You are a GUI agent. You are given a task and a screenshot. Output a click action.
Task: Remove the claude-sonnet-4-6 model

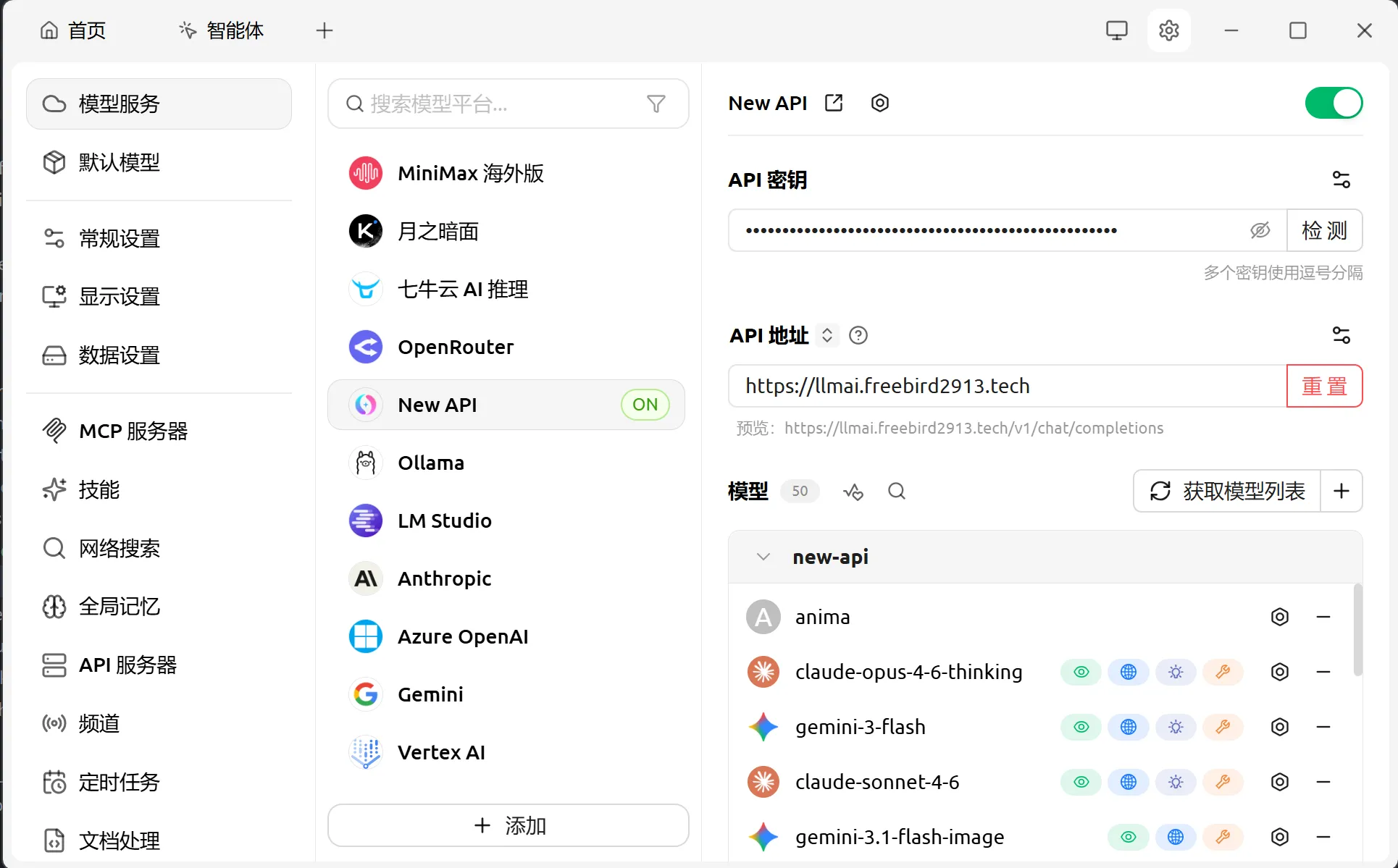pyautogui.click(x=1323, y=782)
